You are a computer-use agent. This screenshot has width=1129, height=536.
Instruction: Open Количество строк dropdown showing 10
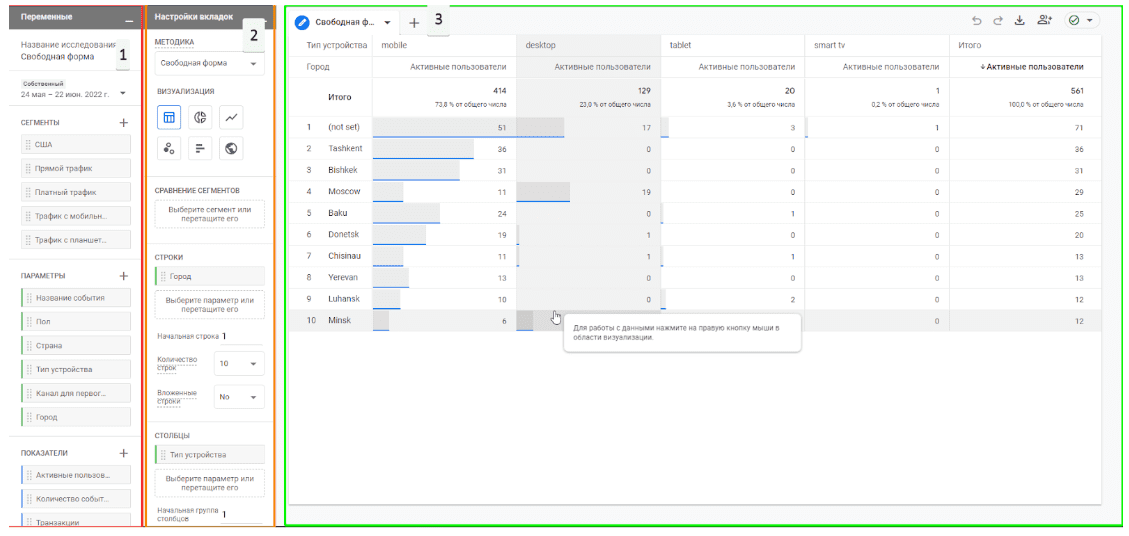coord(239,364)
